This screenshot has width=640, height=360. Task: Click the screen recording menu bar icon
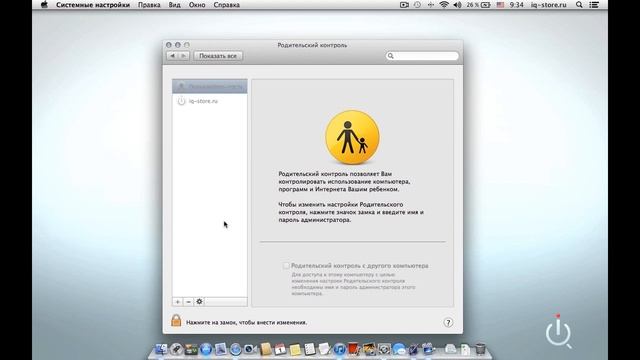click(x=404, y=5)
